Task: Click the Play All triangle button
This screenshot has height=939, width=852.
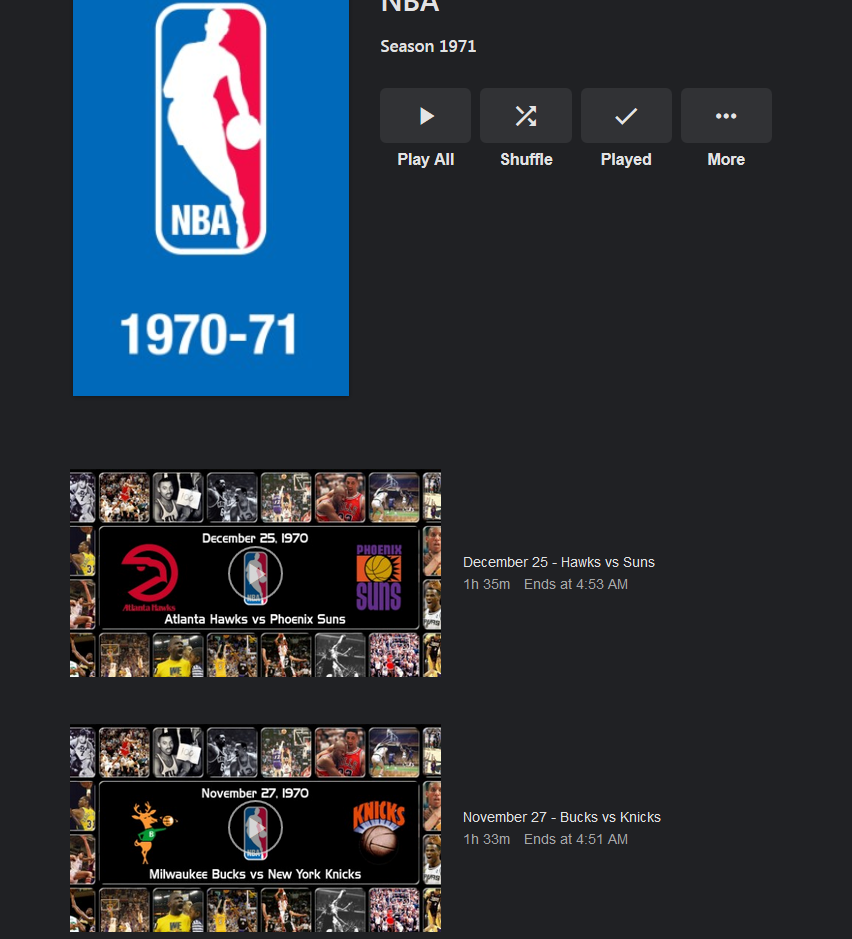Action: point(425,116)
